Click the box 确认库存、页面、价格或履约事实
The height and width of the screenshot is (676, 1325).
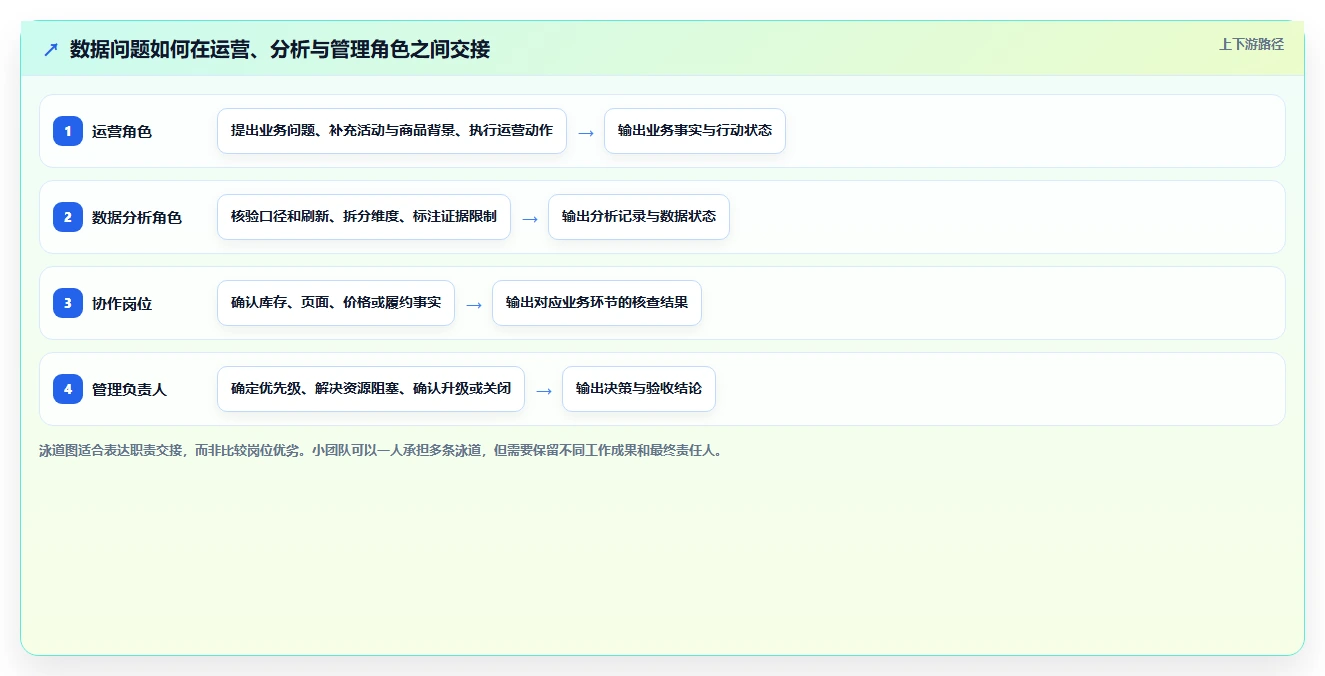point(336,303)
